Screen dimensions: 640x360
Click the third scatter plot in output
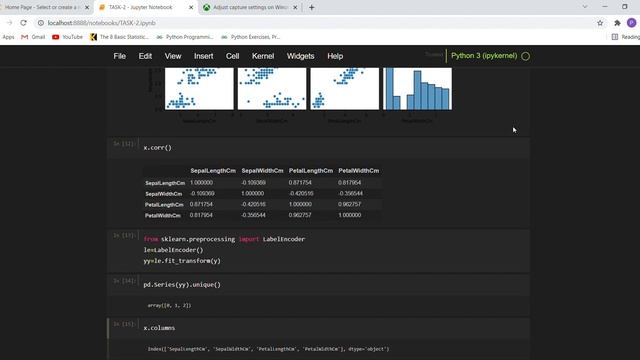tap(344, 89)
